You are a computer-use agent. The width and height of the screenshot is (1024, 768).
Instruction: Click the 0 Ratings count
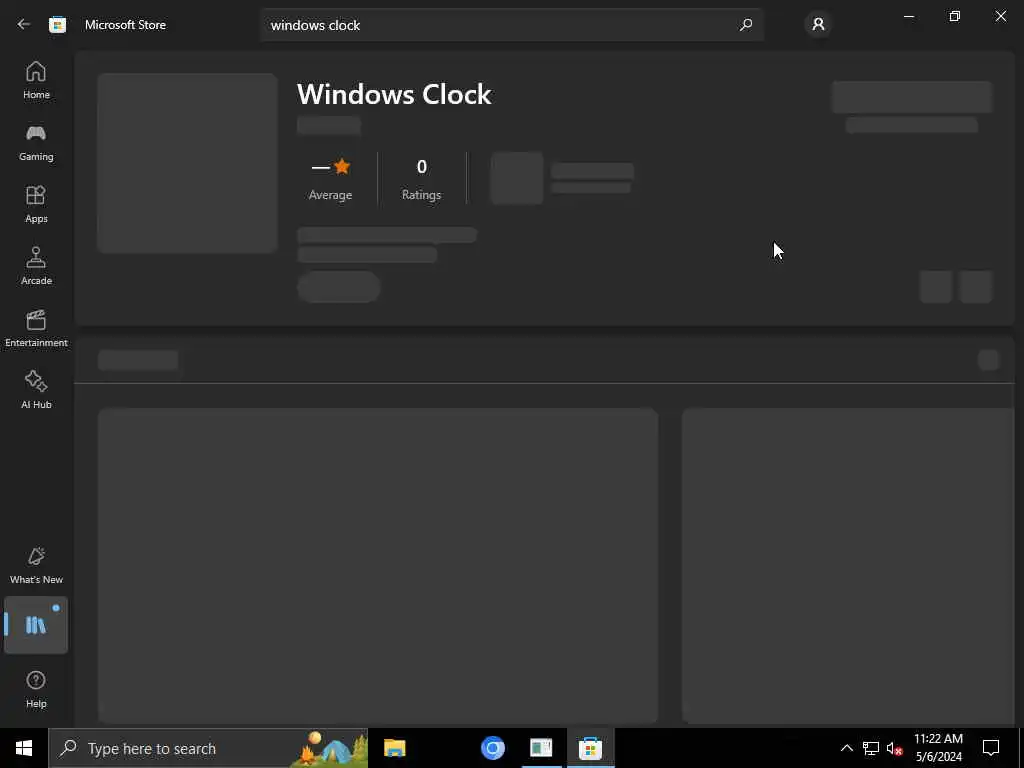click(421, 180)
